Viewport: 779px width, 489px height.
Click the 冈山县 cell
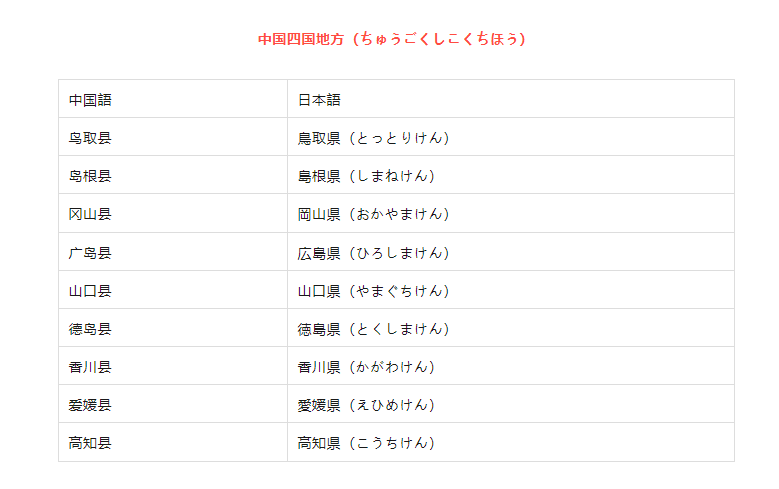pos(173,213)
